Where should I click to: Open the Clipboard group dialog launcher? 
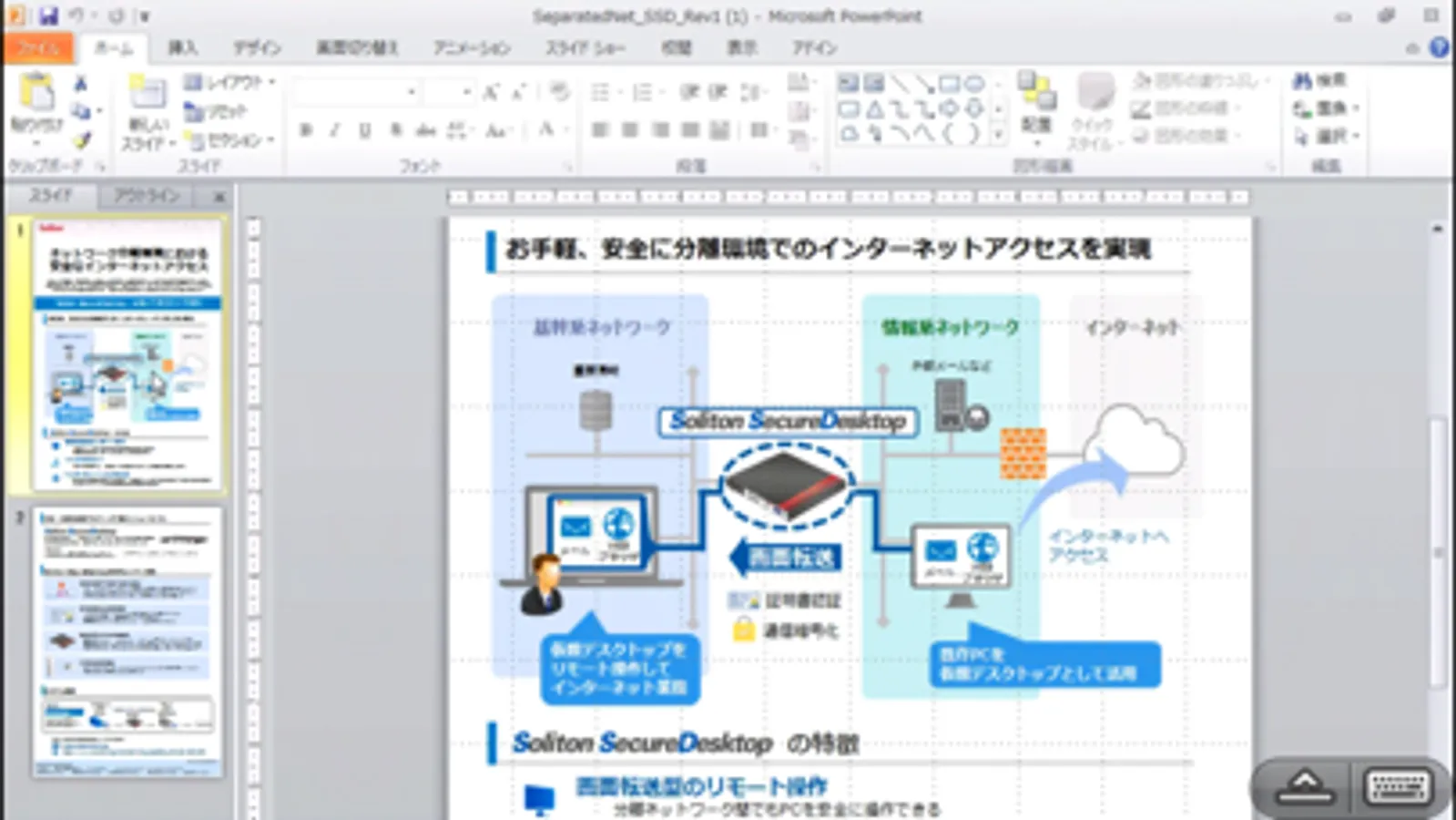click(x=99, y=166)
